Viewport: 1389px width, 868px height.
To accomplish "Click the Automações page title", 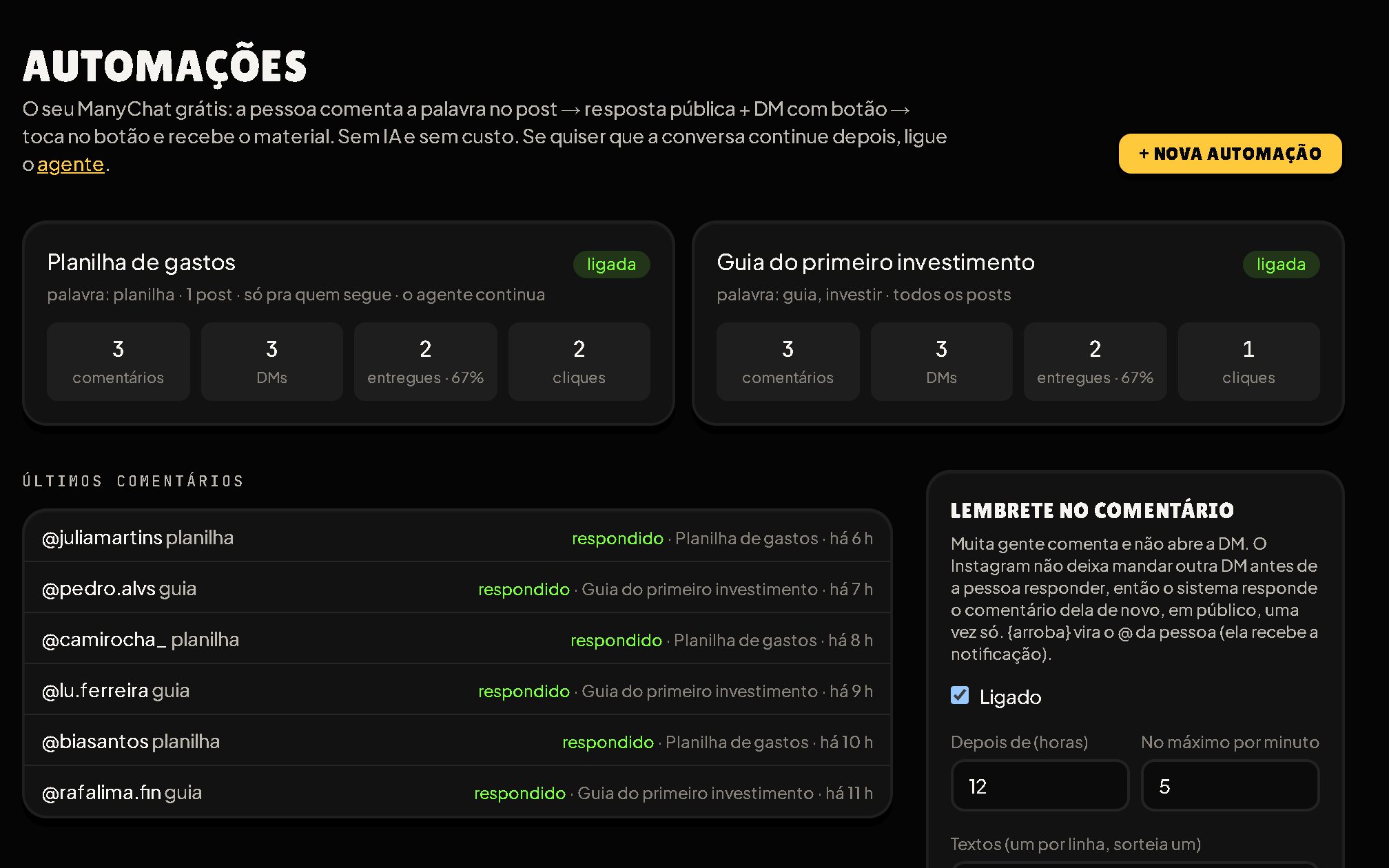I will coord(165,66).
